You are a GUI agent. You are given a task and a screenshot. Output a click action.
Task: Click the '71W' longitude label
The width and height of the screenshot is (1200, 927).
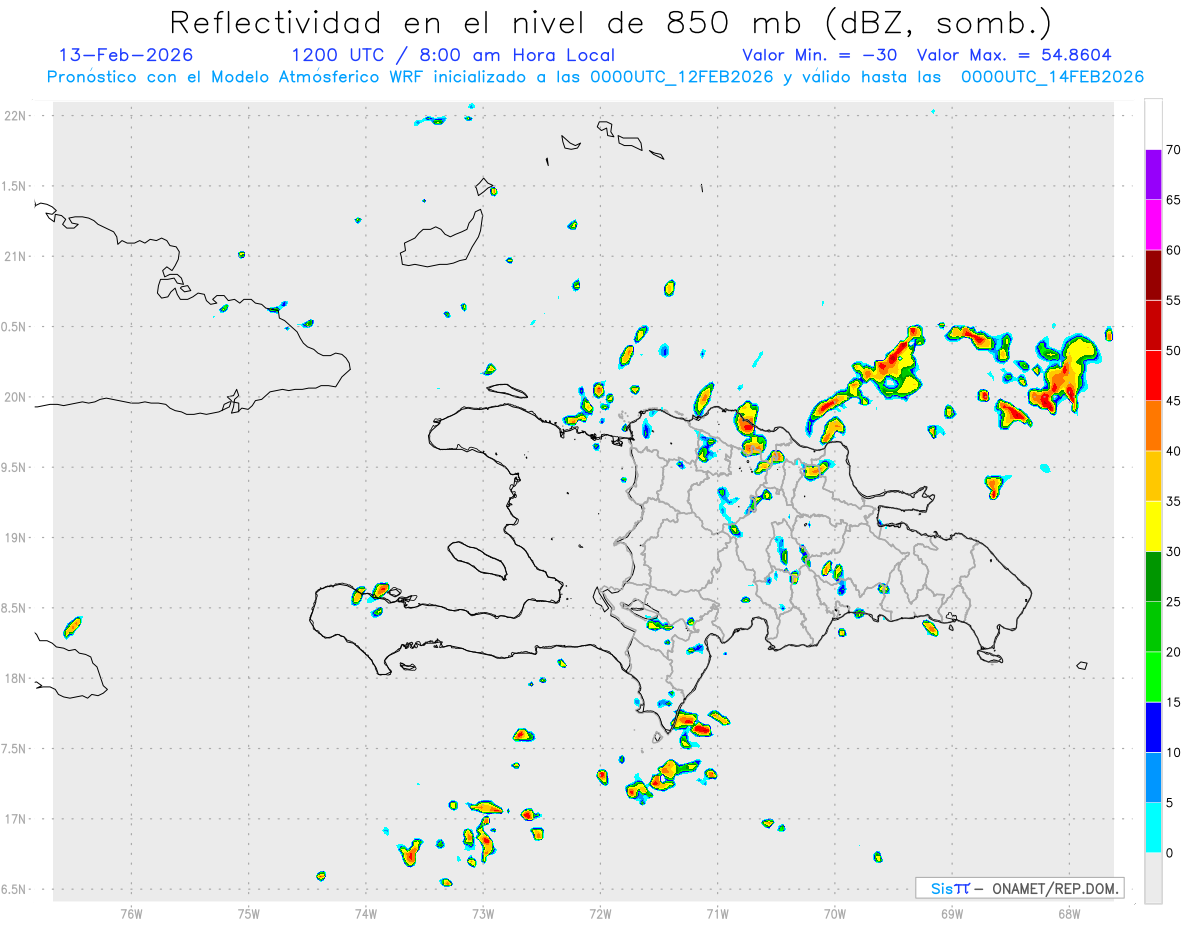717,914
